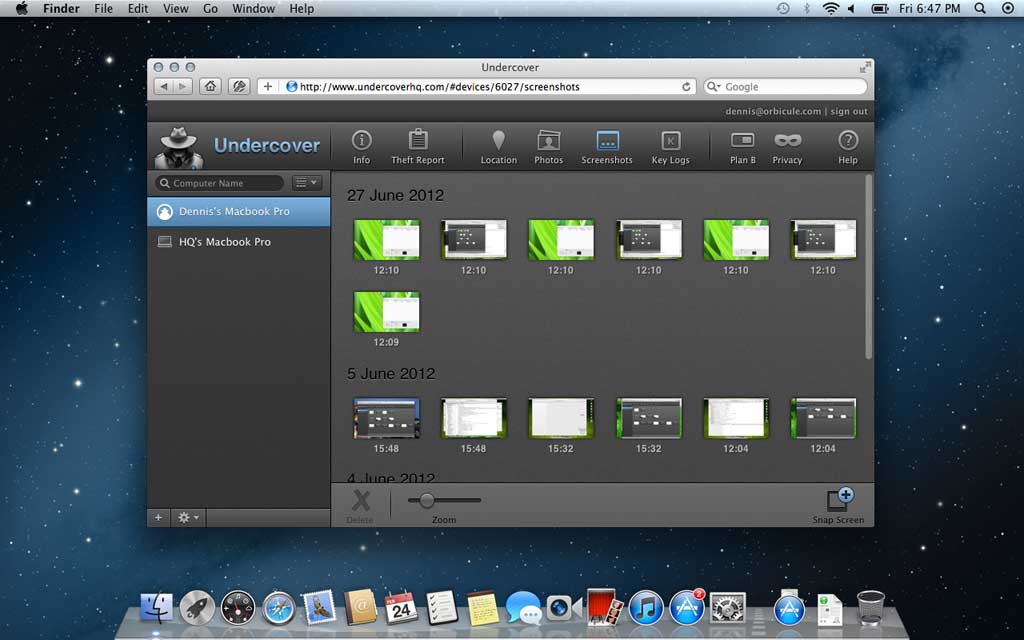Open the Info section
1024x640 pixels.
[361, 147]
